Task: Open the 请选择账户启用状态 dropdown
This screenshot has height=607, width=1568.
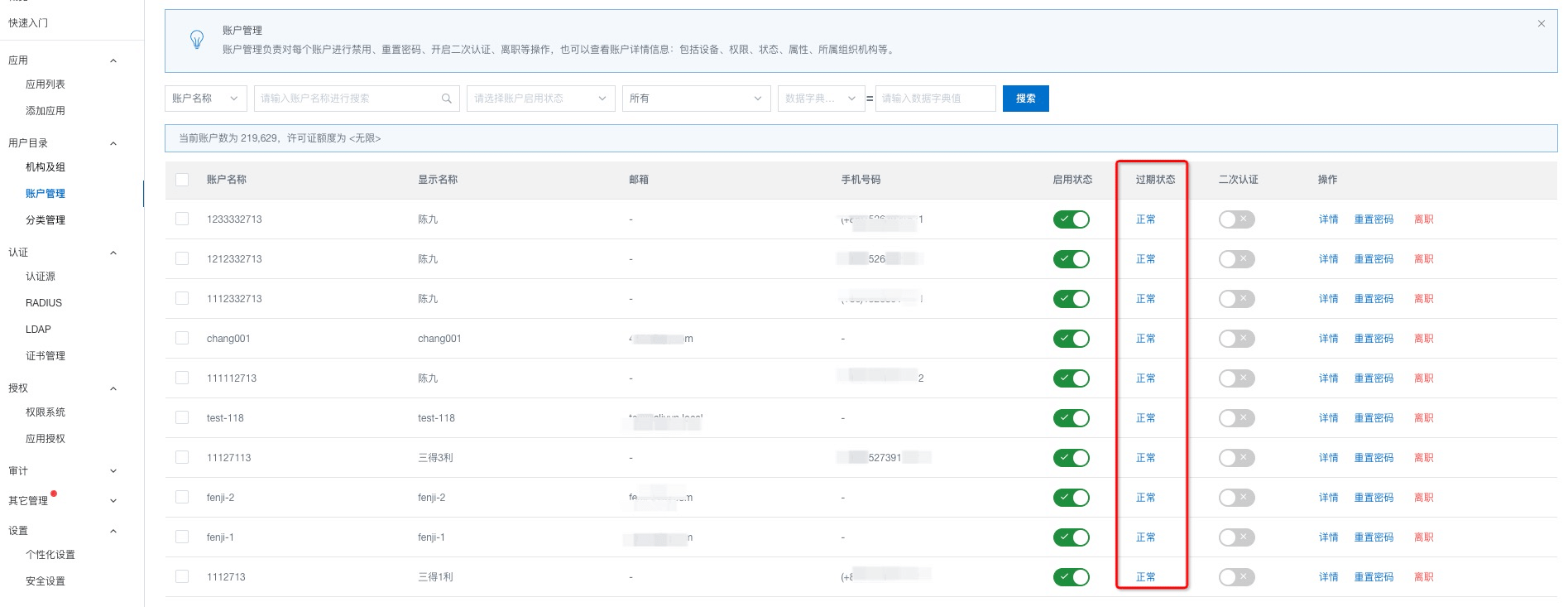Action: (x=540, y=99)
